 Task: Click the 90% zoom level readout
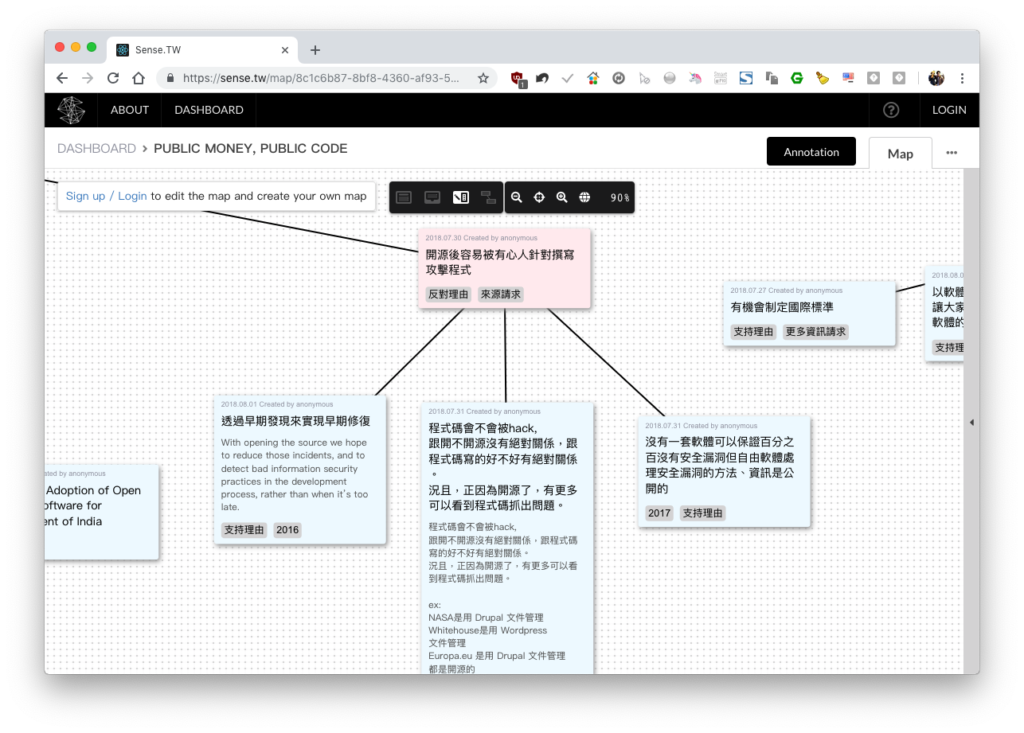(619, 197)
